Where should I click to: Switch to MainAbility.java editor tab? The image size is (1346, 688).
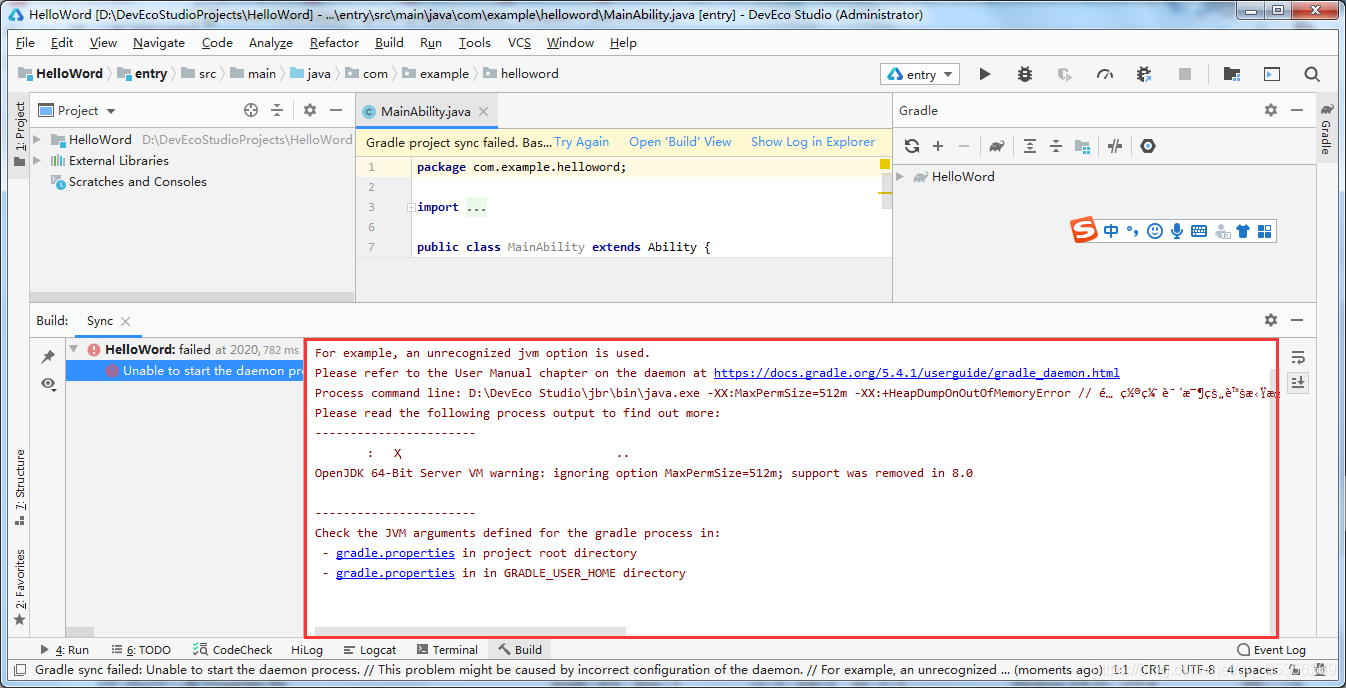click(x=425, y=112)
